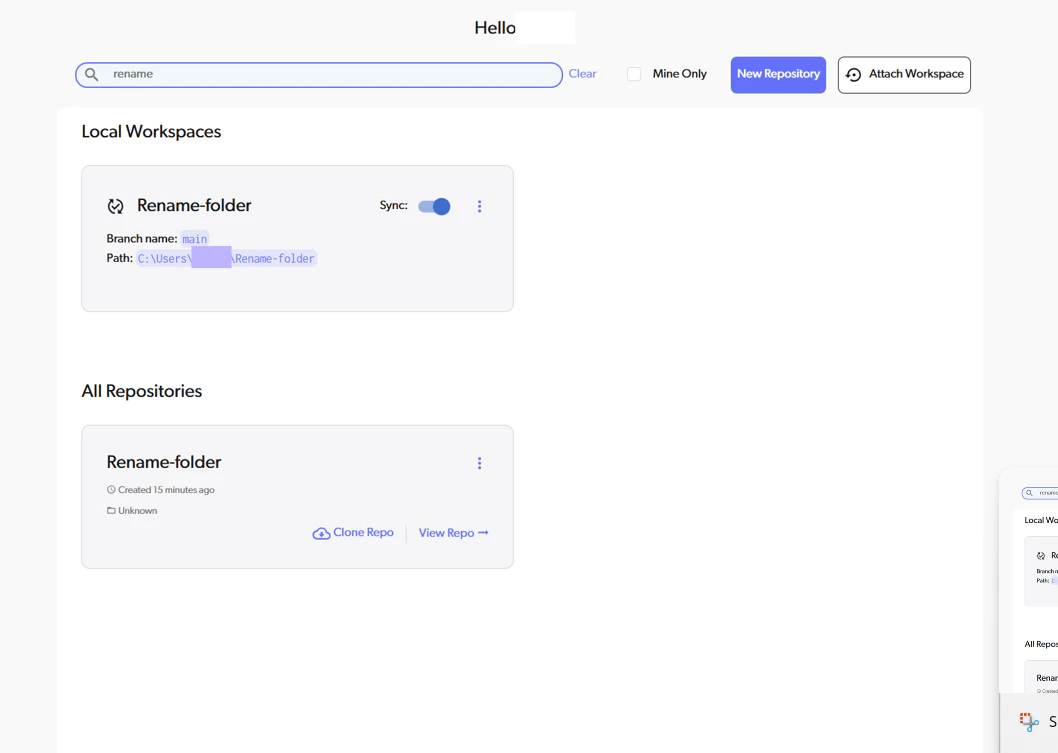Click the Clone Repo link
1058x753 pixels.
click(353, 532)
